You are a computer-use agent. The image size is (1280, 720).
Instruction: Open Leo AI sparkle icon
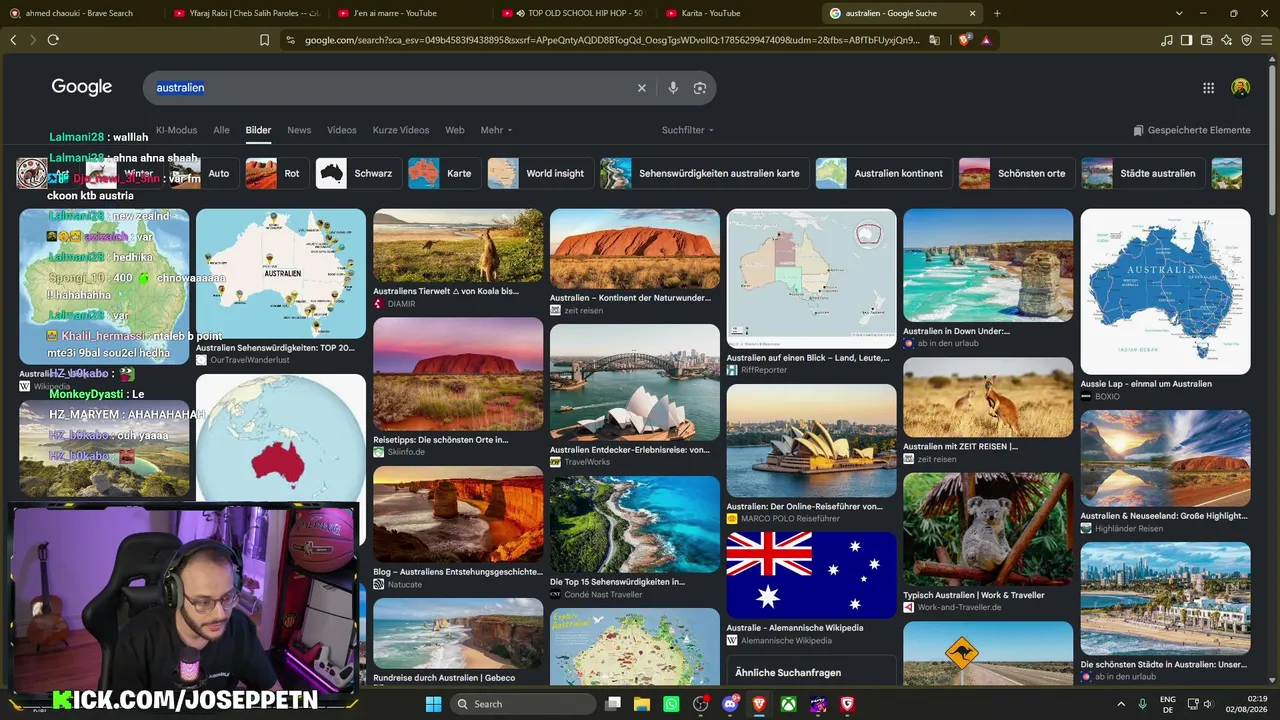[x=1226, y=40]
